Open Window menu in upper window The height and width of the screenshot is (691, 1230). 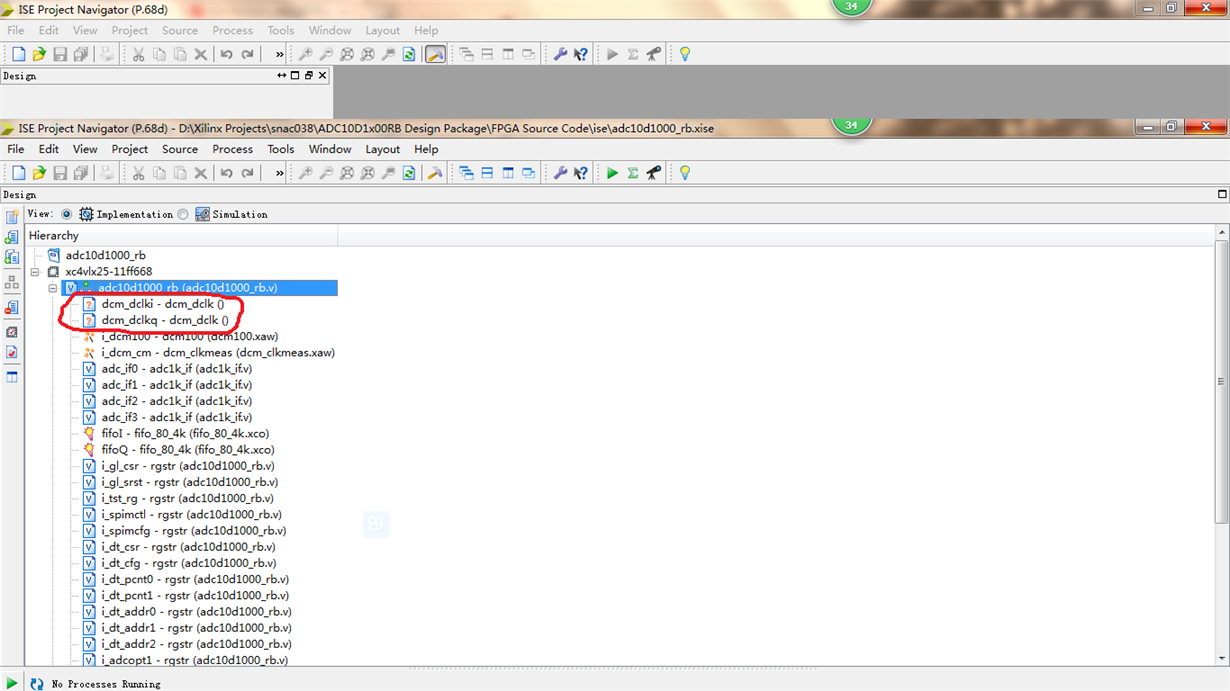[x=330, y=30]
